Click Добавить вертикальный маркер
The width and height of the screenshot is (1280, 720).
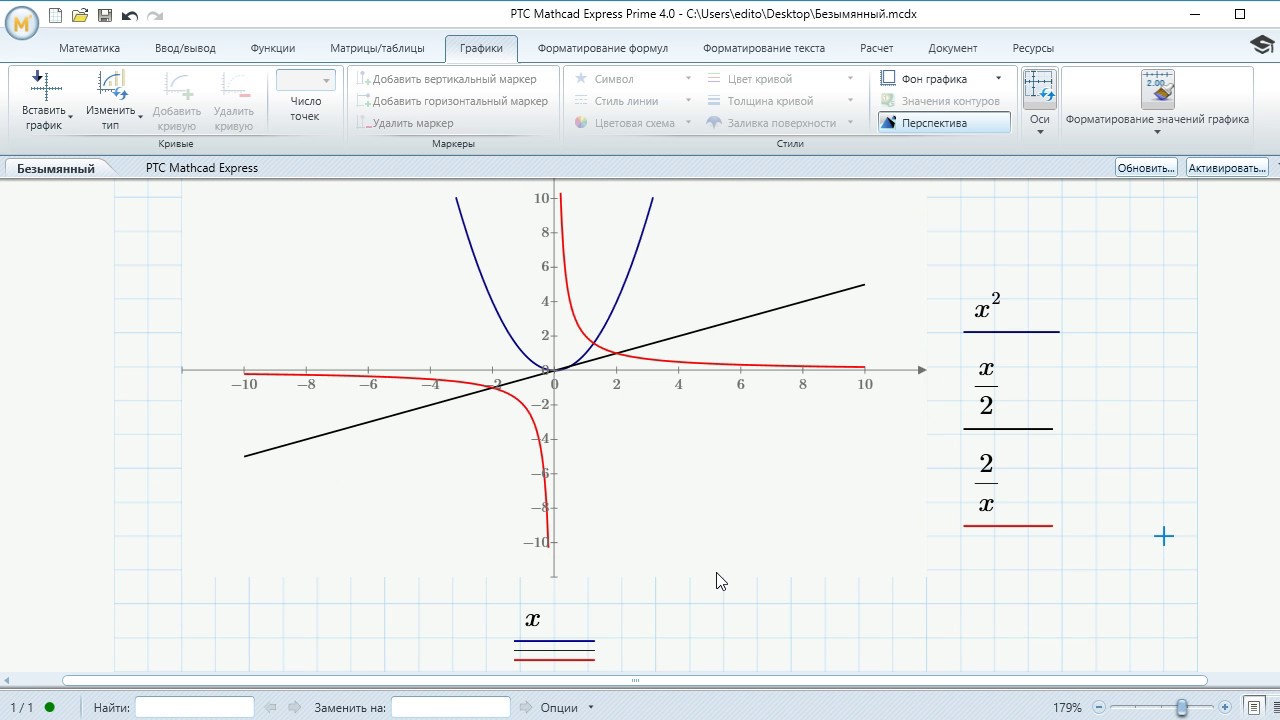click(447, 79)
